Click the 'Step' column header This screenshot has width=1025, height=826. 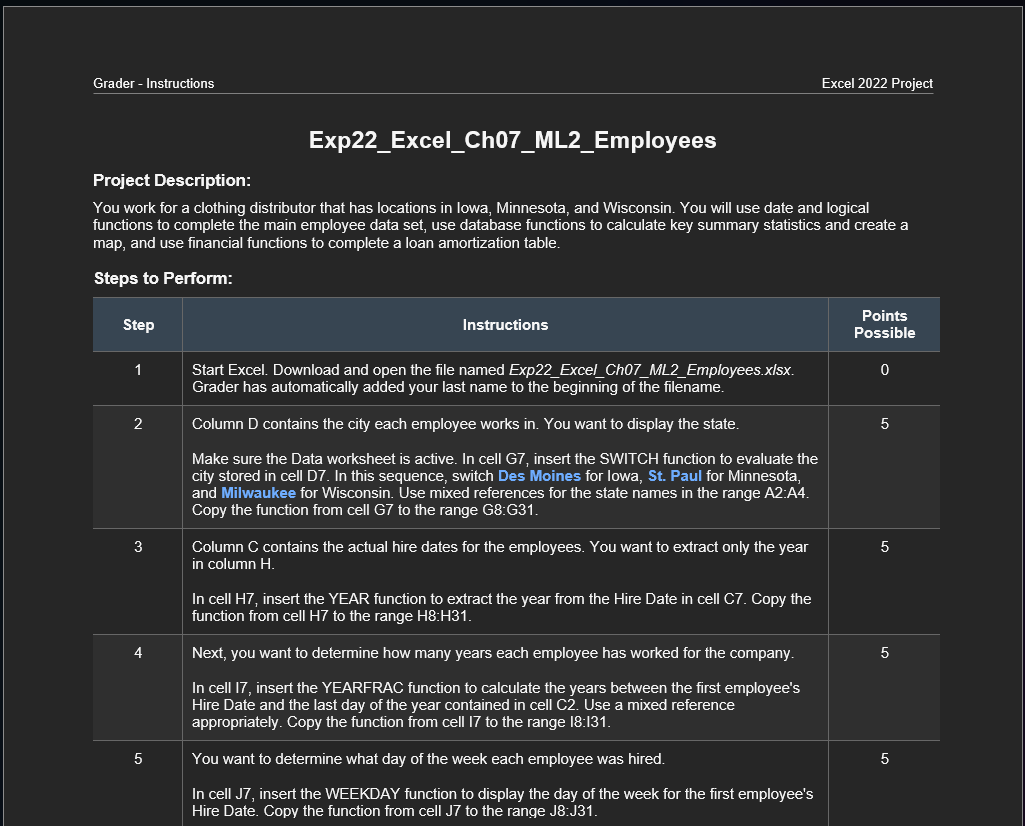coord(138,325)
